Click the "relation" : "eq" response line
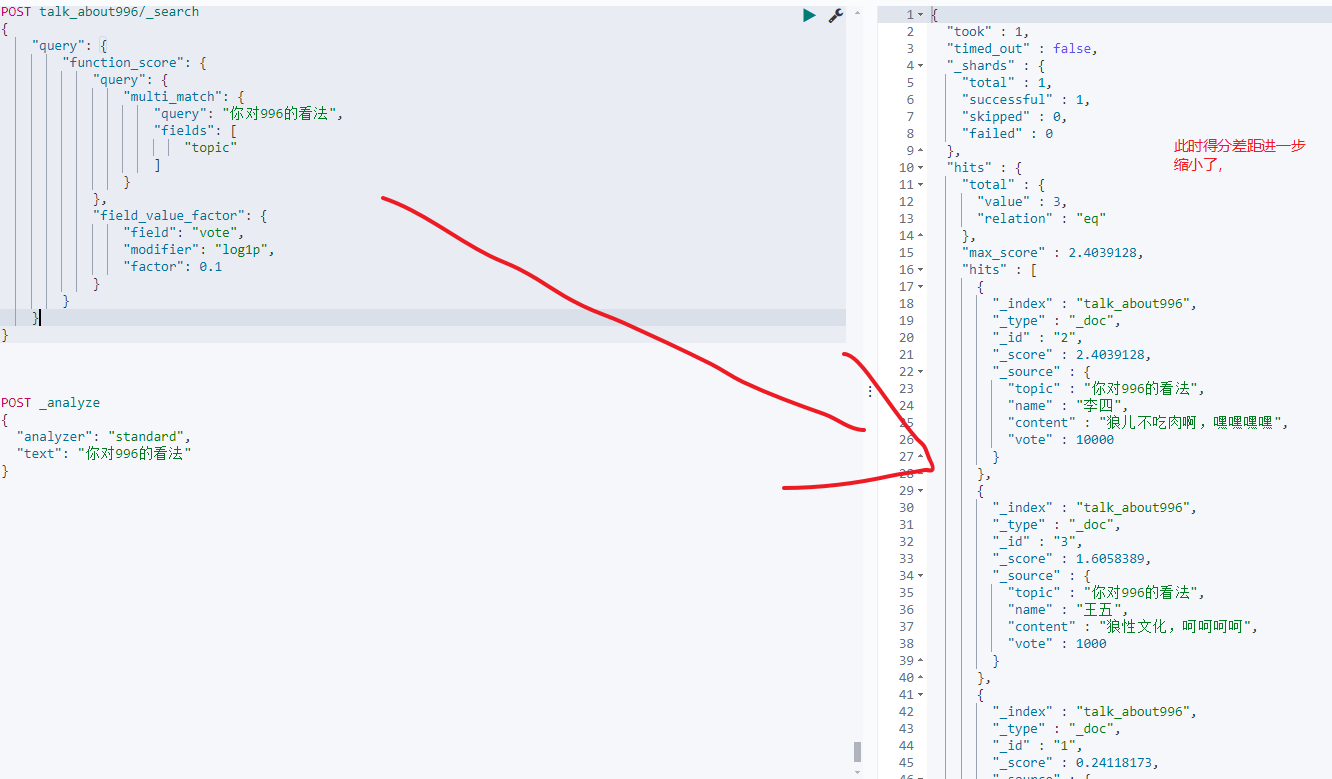 1042,219
